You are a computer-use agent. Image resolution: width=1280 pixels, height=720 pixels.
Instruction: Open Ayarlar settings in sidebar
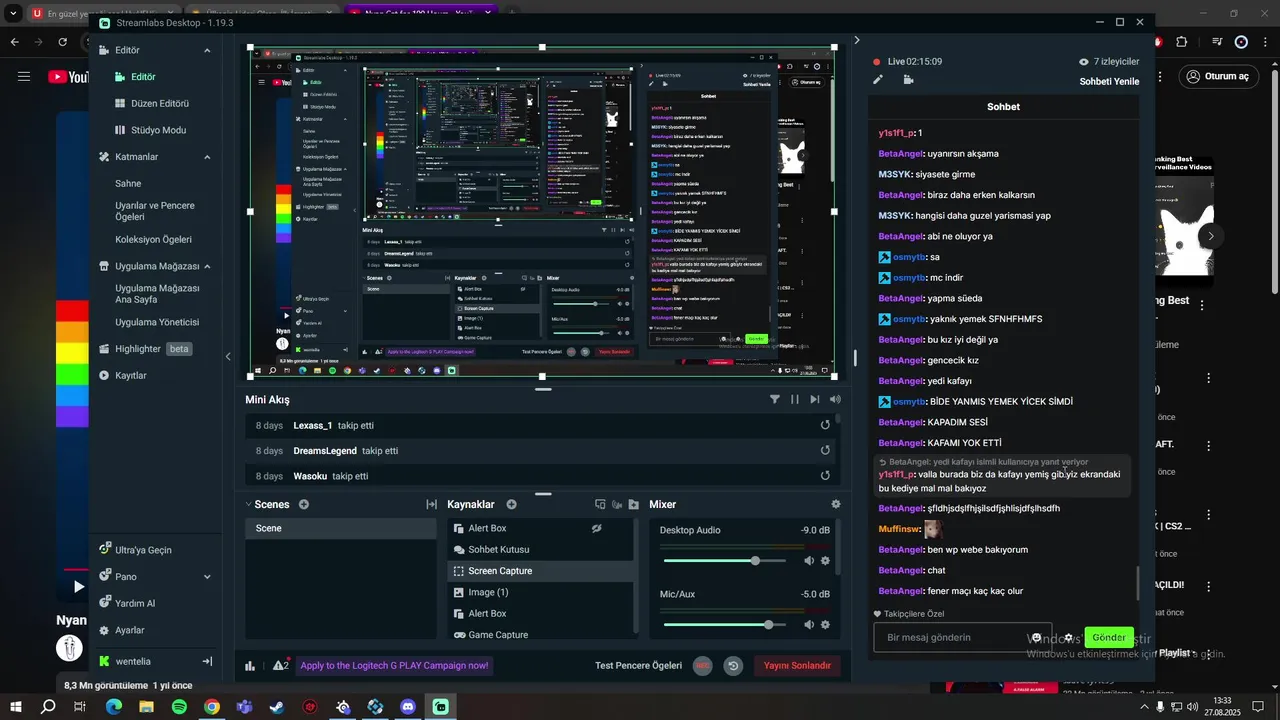click(x=121, y=631)
